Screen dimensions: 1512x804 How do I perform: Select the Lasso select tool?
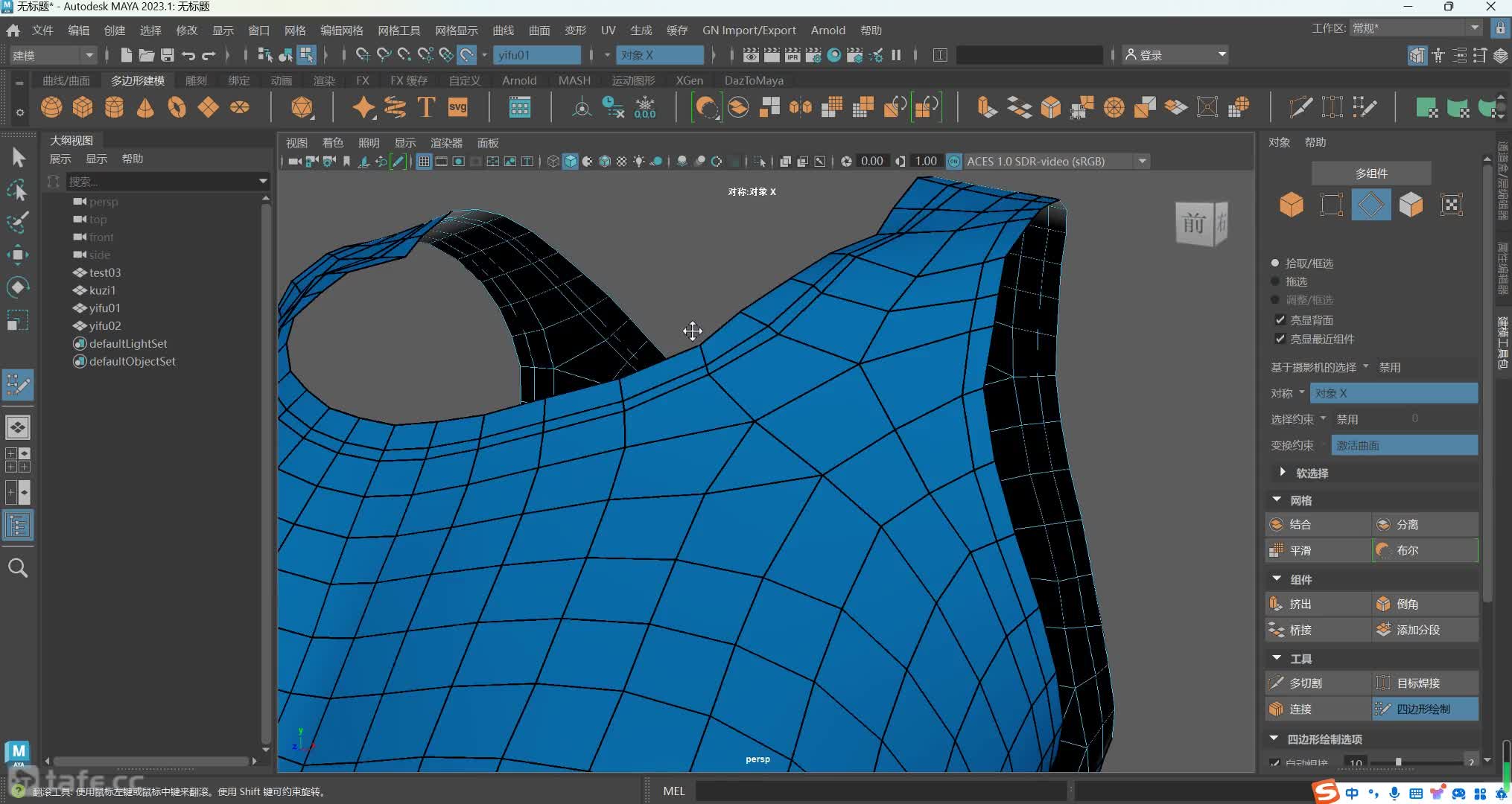click(18, 191)
